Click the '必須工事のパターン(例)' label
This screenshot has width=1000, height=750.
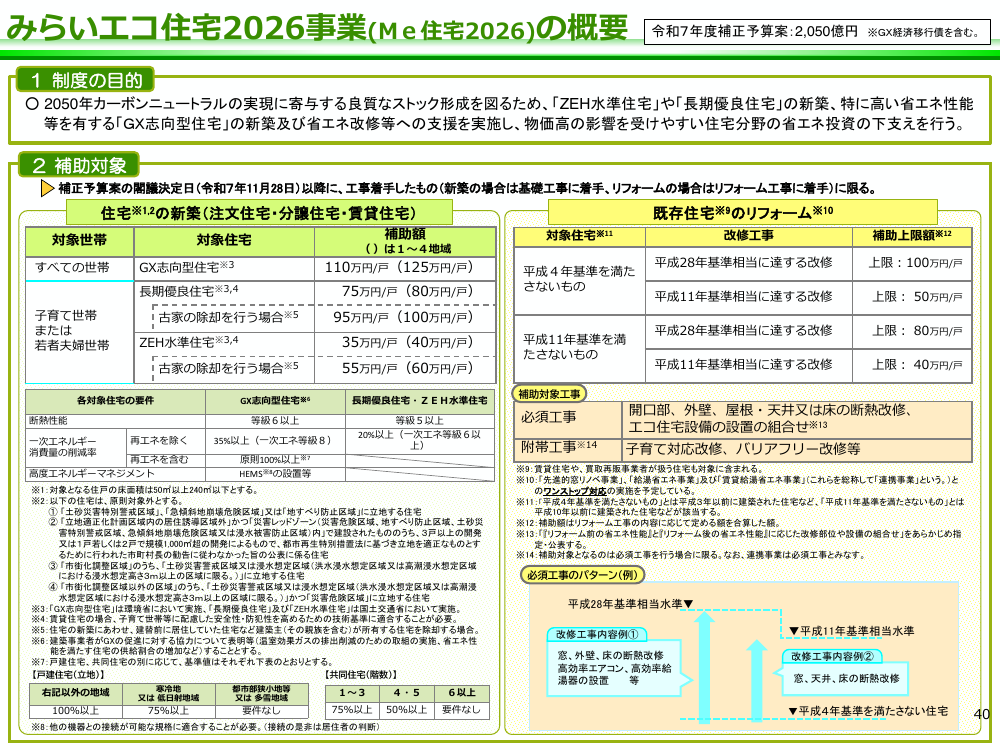582,575
